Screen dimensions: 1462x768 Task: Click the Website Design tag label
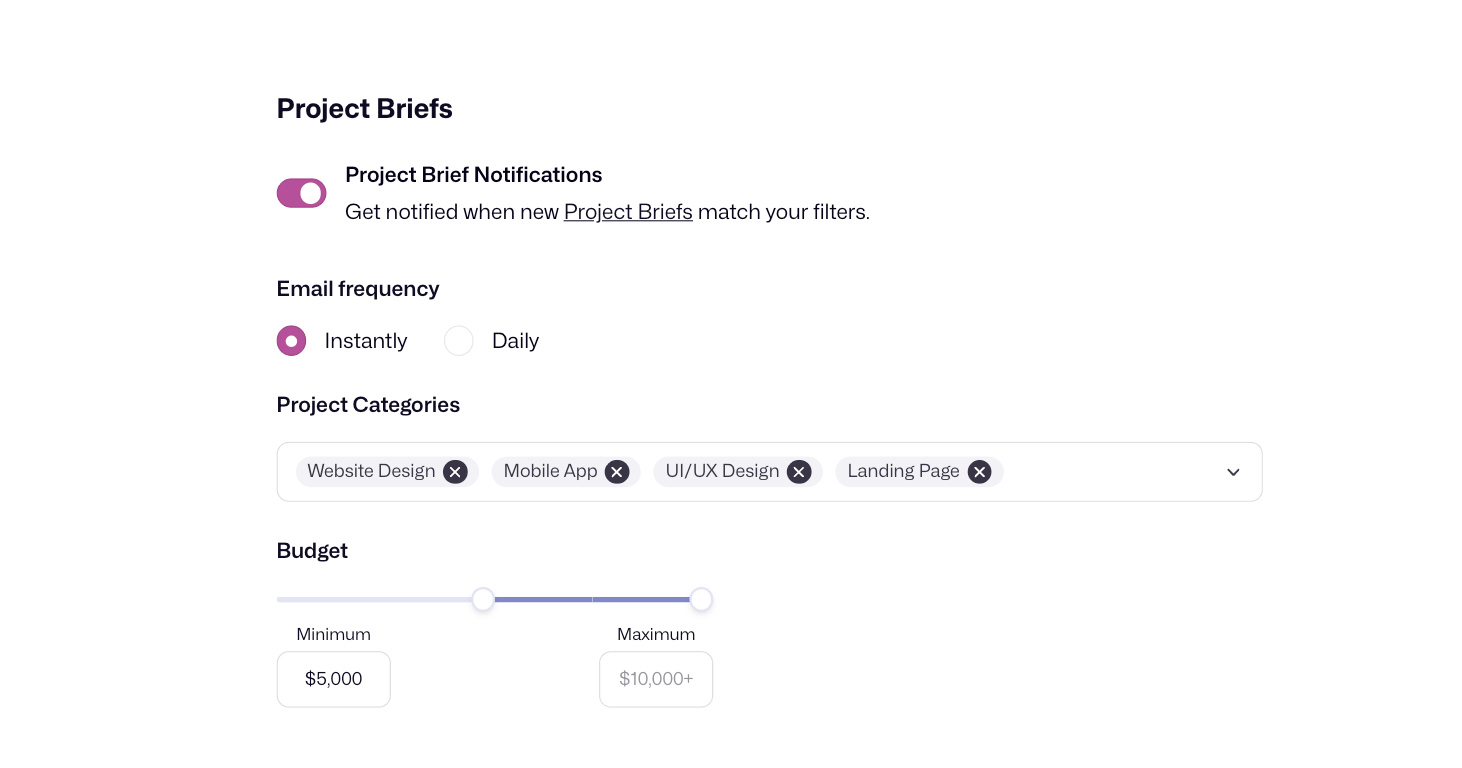coord(371,471)
